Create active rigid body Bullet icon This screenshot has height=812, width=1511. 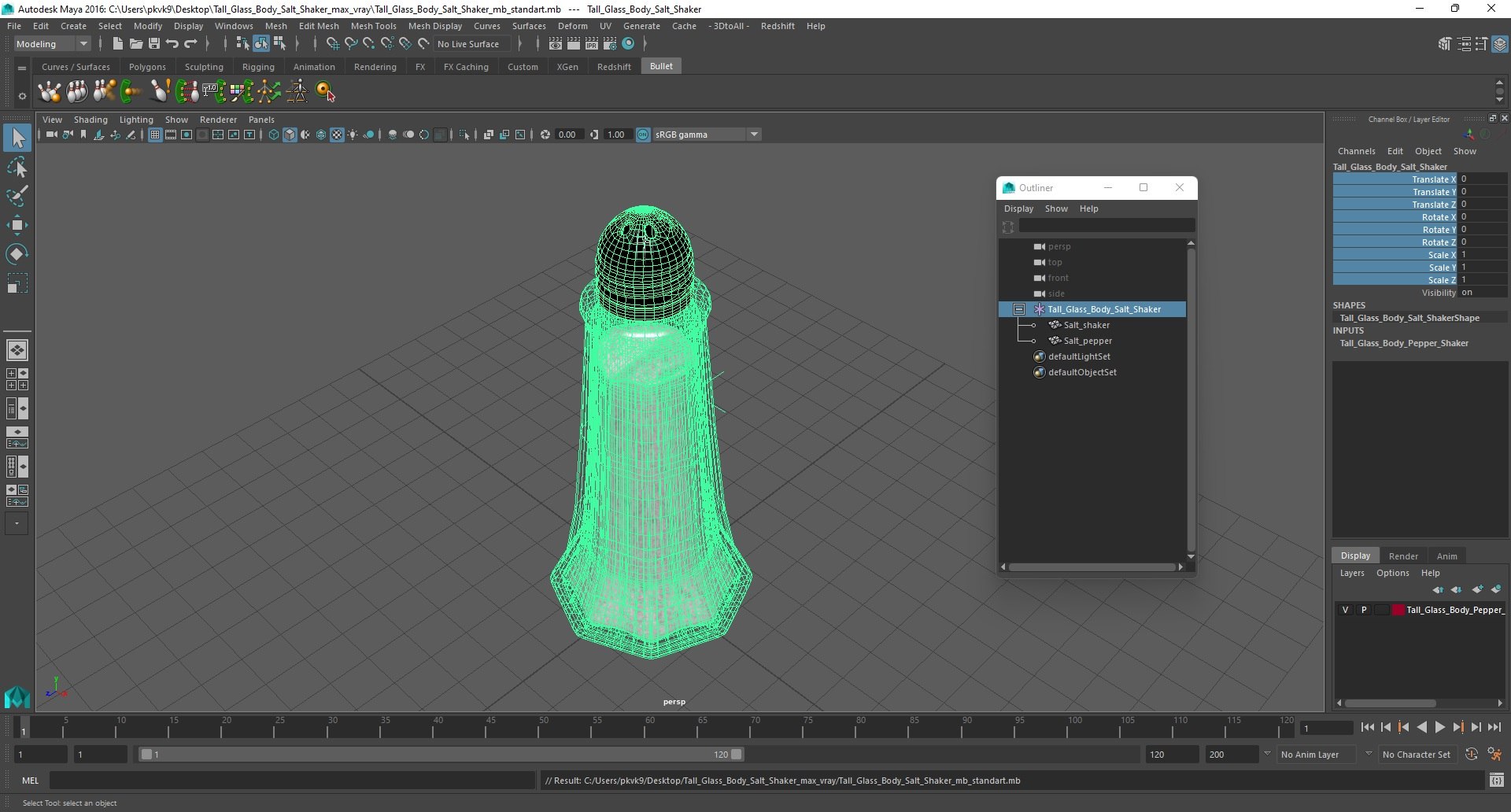[50, 91]
